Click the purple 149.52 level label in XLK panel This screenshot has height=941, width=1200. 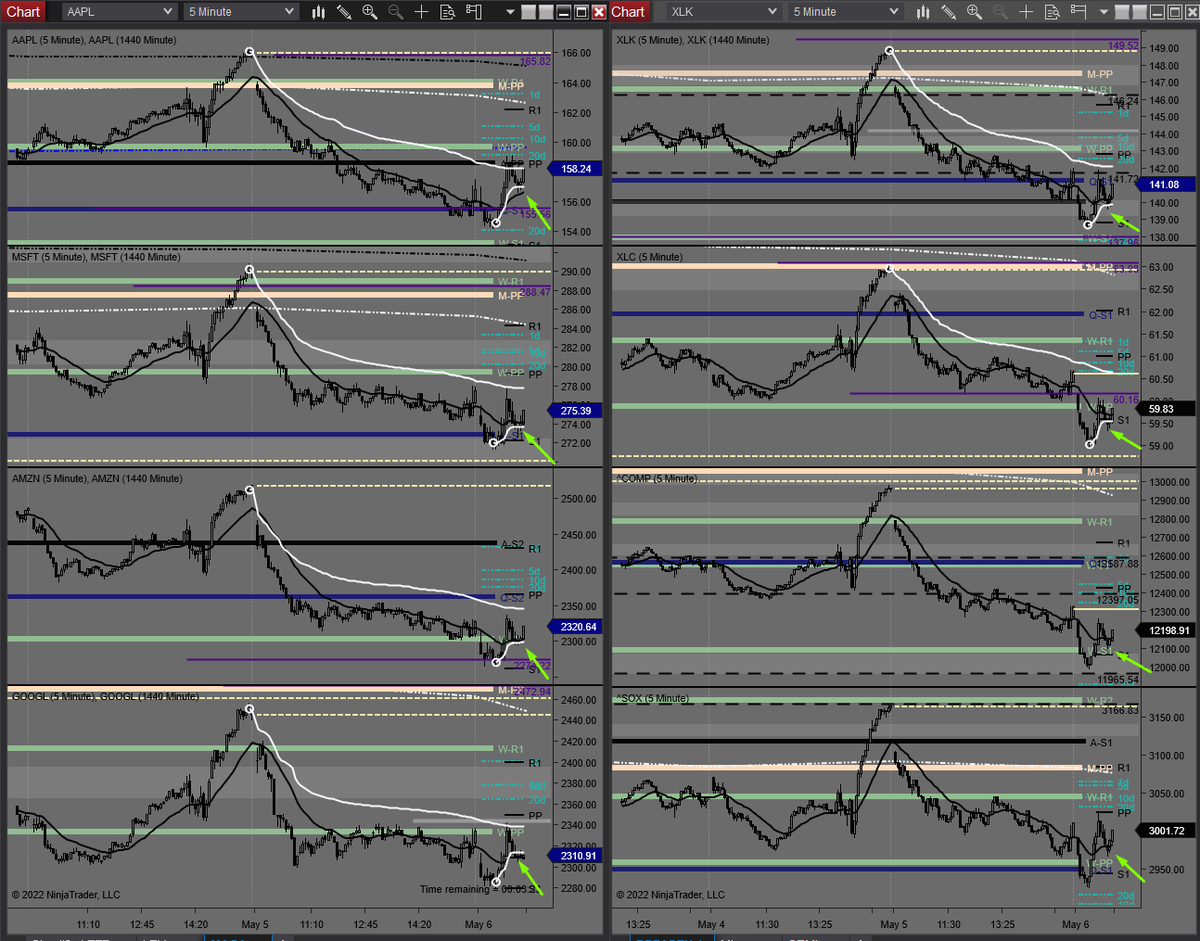click(1124, 46)
